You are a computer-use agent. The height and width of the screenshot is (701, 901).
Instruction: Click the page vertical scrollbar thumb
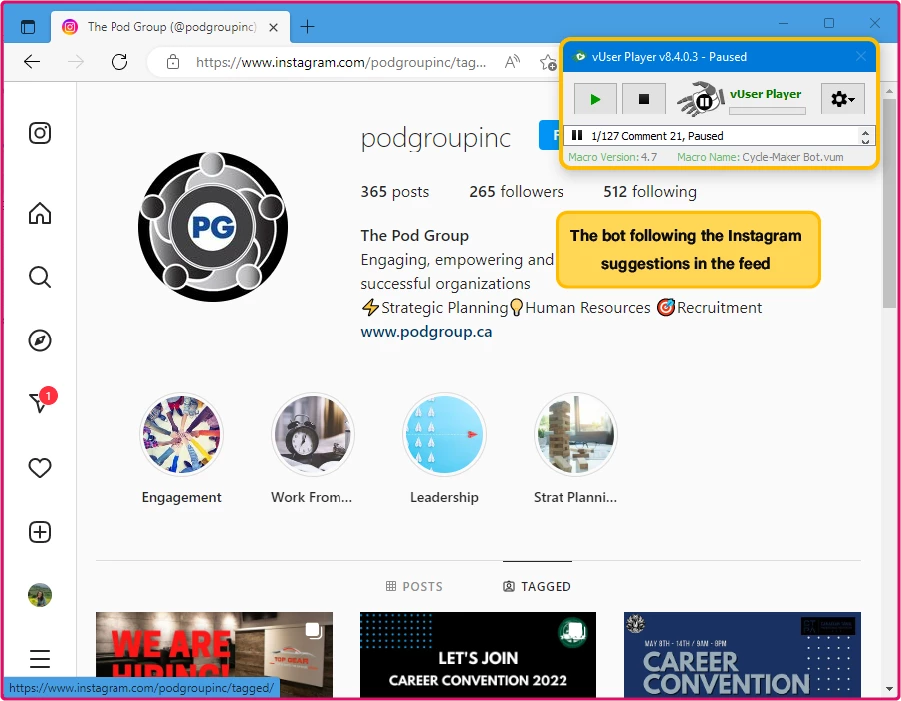(889, 203)
